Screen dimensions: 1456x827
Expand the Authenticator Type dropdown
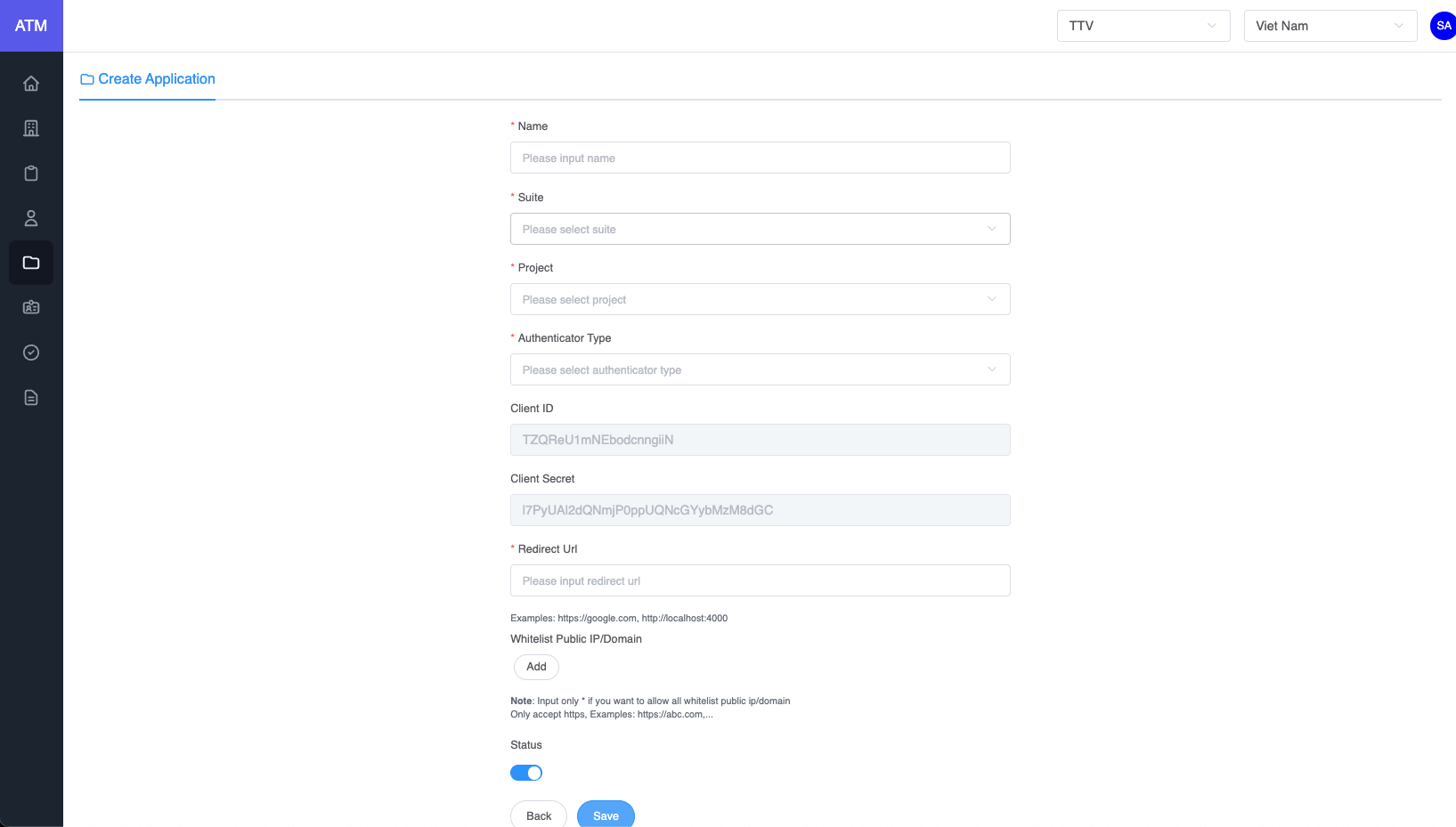[x=760, y=369]
